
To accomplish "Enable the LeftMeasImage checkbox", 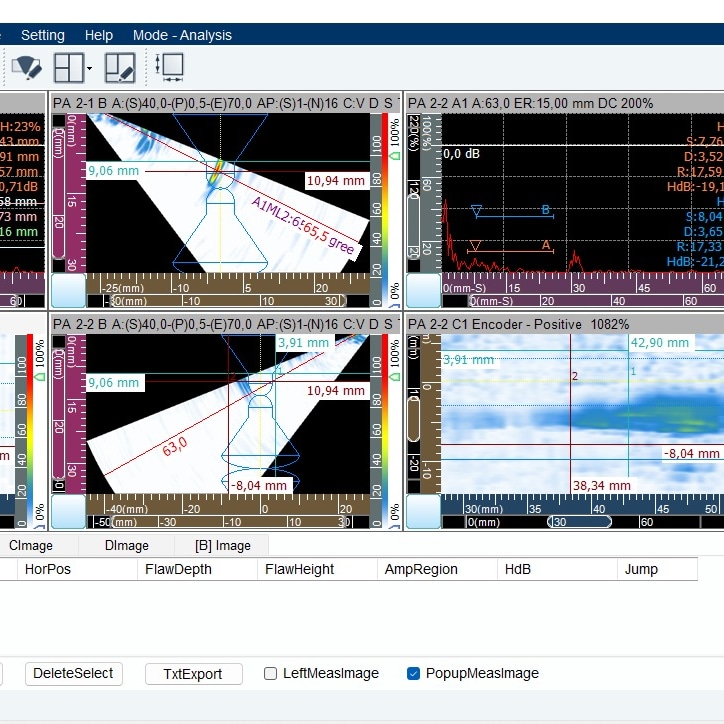I will [270, 674].
